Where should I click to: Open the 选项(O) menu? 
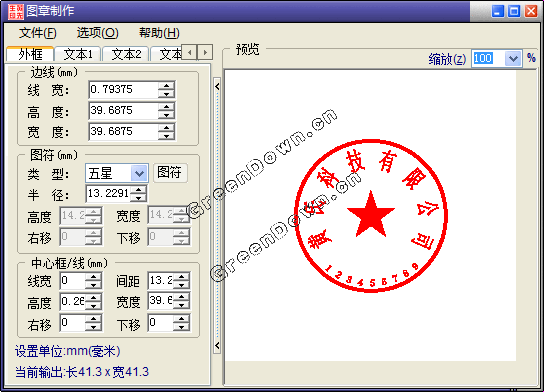(x=97, y=33)
